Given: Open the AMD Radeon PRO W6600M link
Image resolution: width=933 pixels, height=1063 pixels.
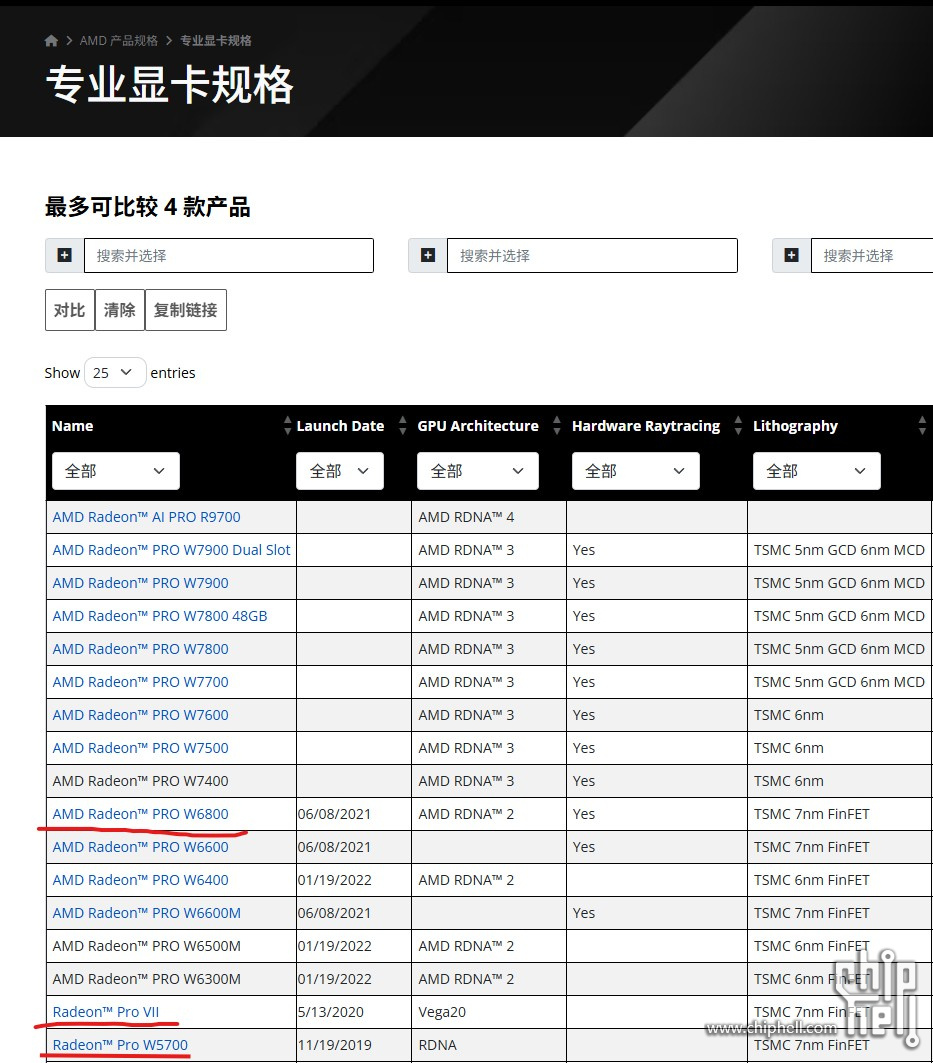Looking at the screenshot, I should click(146, 913).
